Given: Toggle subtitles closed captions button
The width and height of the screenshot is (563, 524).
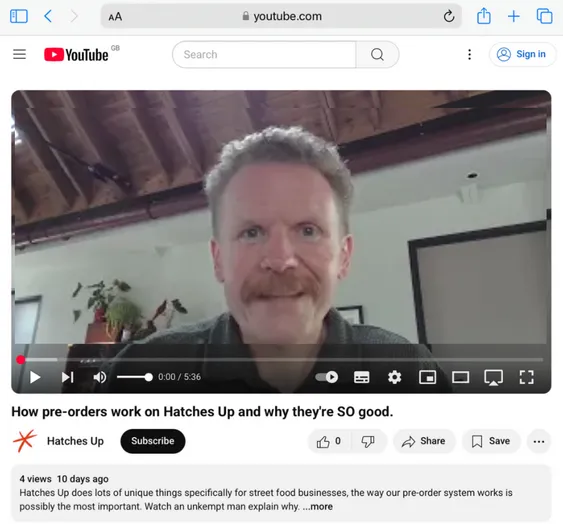Looking at the screenshot, I should point(361,377).
